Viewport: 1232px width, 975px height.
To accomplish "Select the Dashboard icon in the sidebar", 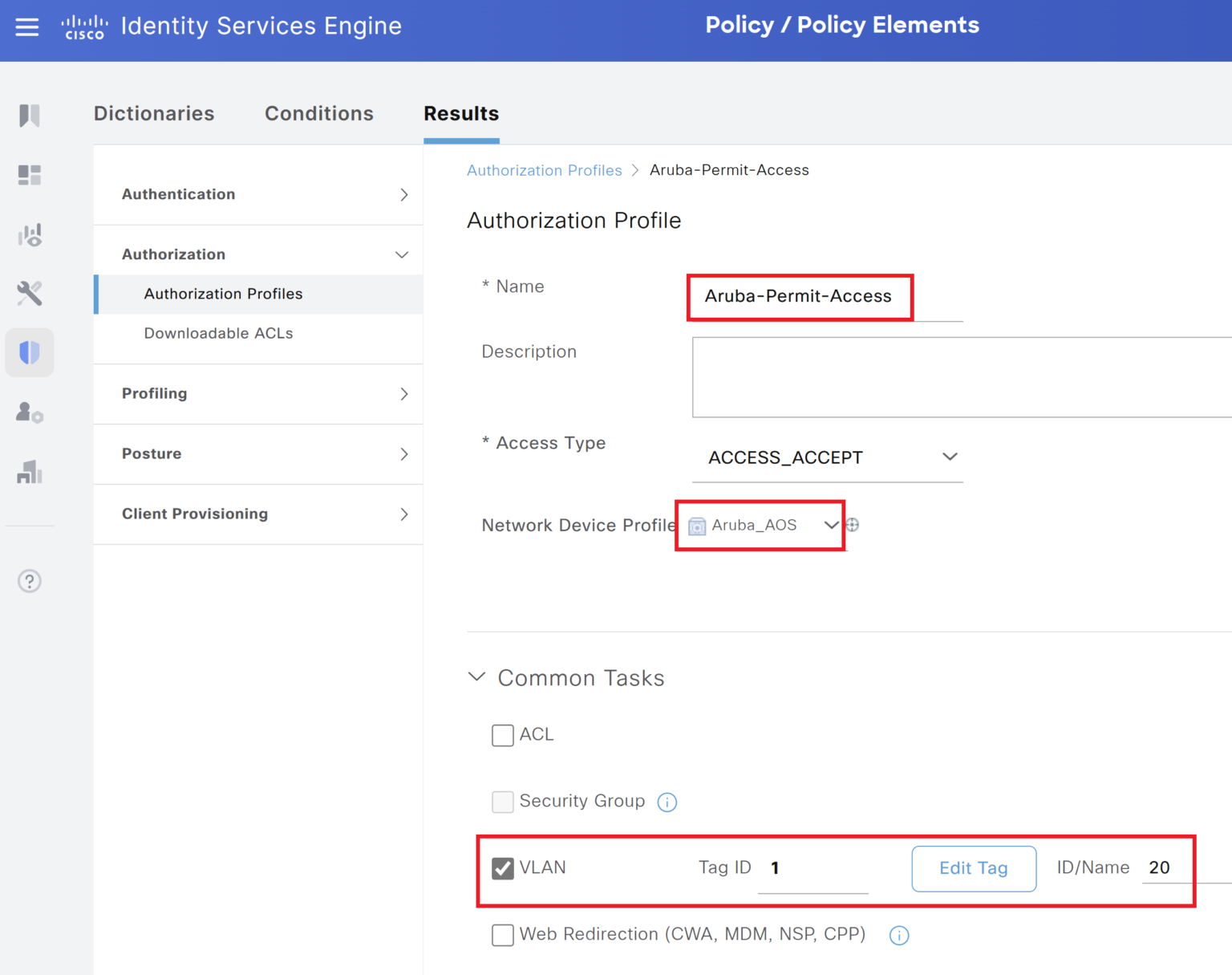I will (x=30, y=175).
